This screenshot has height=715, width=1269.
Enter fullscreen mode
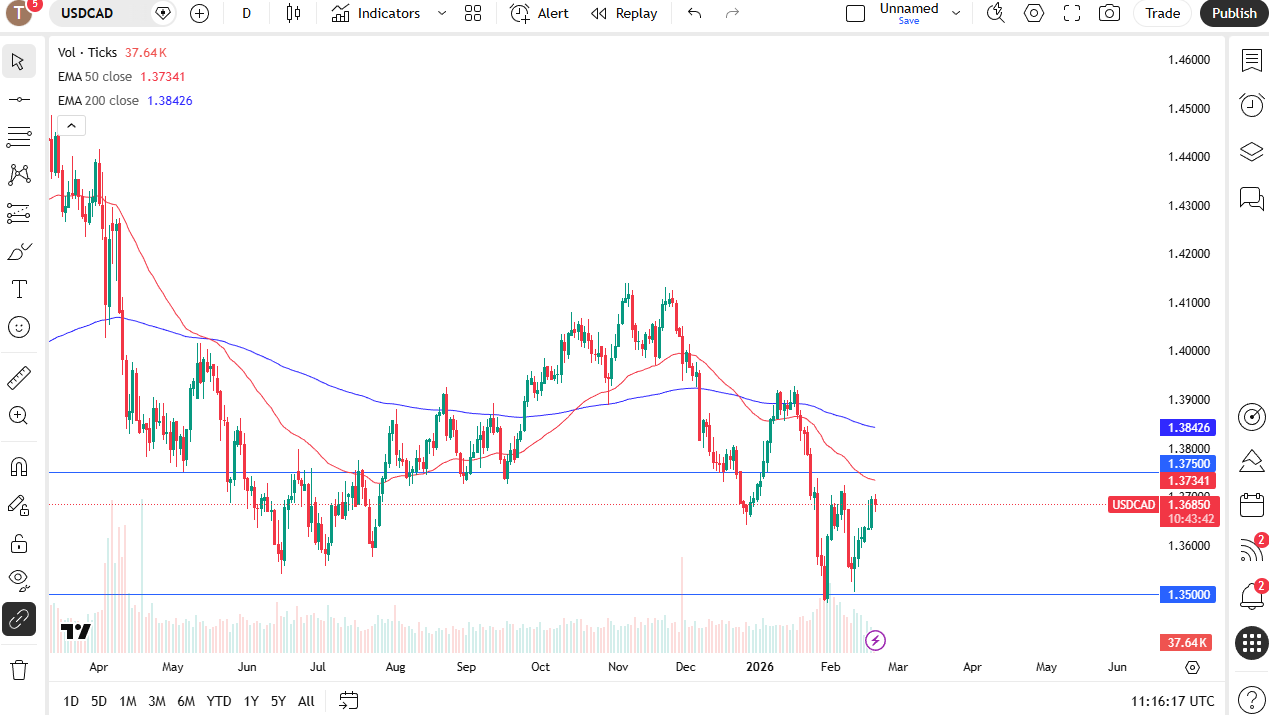point(1072,13)
